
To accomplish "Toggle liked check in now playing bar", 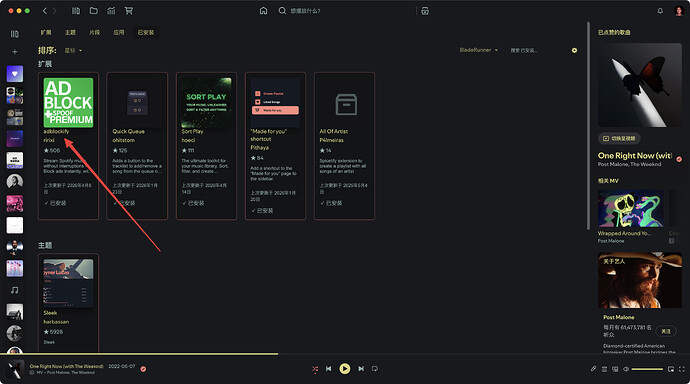I will [x=143, y=369].
